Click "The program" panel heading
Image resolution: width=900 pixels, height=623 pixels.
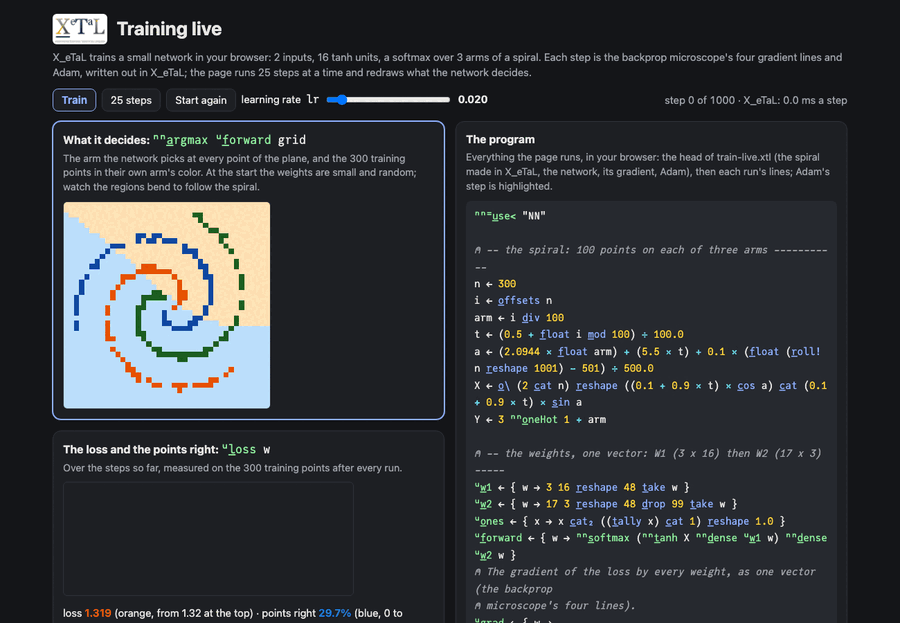501,140
